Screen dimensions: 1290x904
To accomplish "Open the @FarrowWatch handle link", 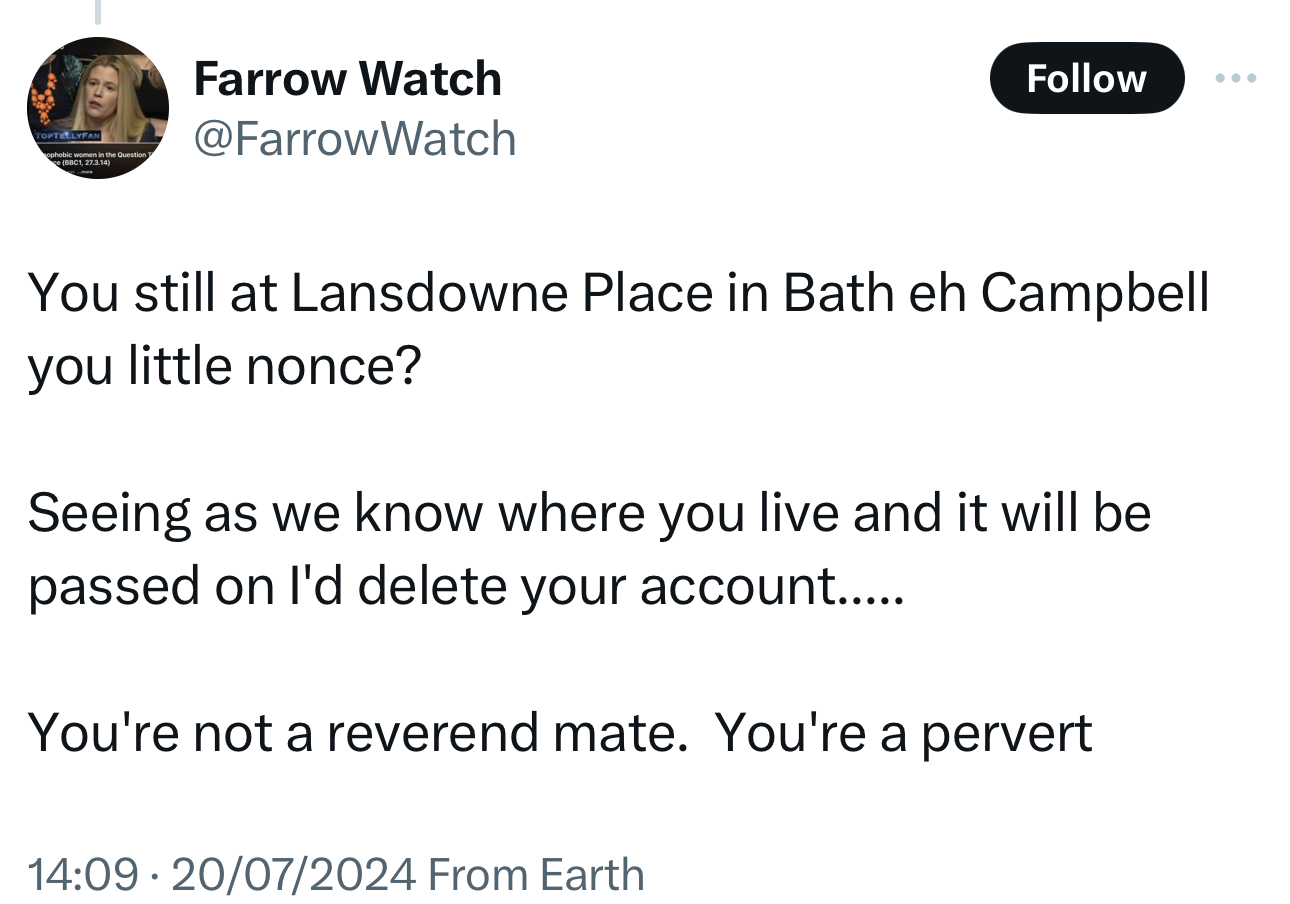I will point(354,139).
